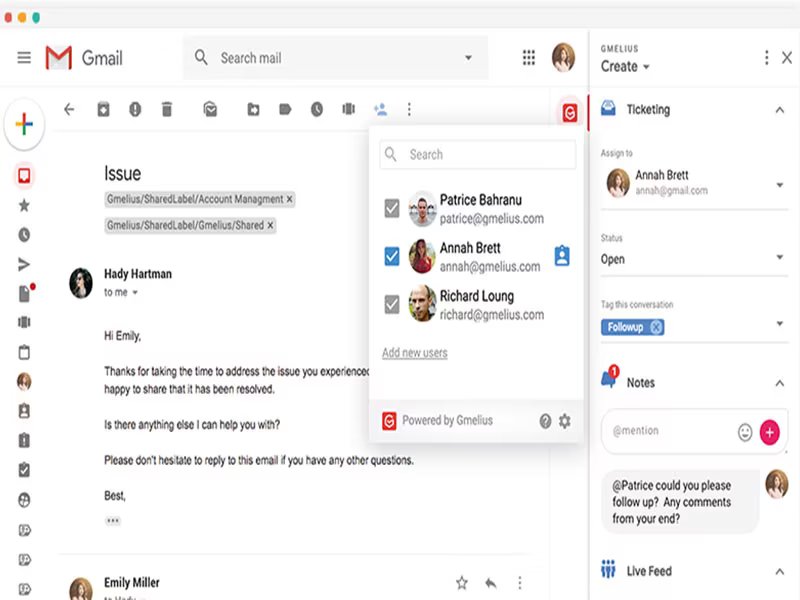Open the main menu hamburger
800x600 pixels.
pos(24,57)
